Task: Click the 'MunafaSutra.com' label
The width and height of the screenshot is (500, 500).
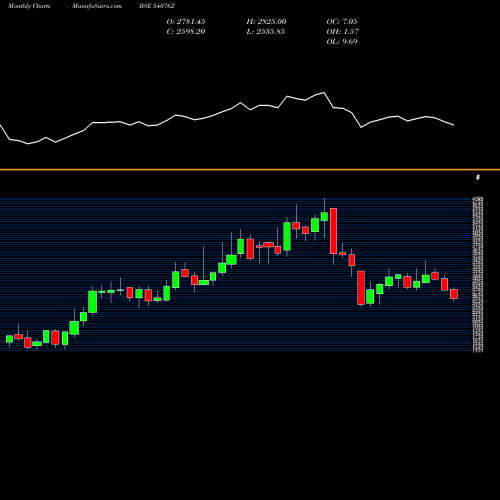Action: point(97,6)
